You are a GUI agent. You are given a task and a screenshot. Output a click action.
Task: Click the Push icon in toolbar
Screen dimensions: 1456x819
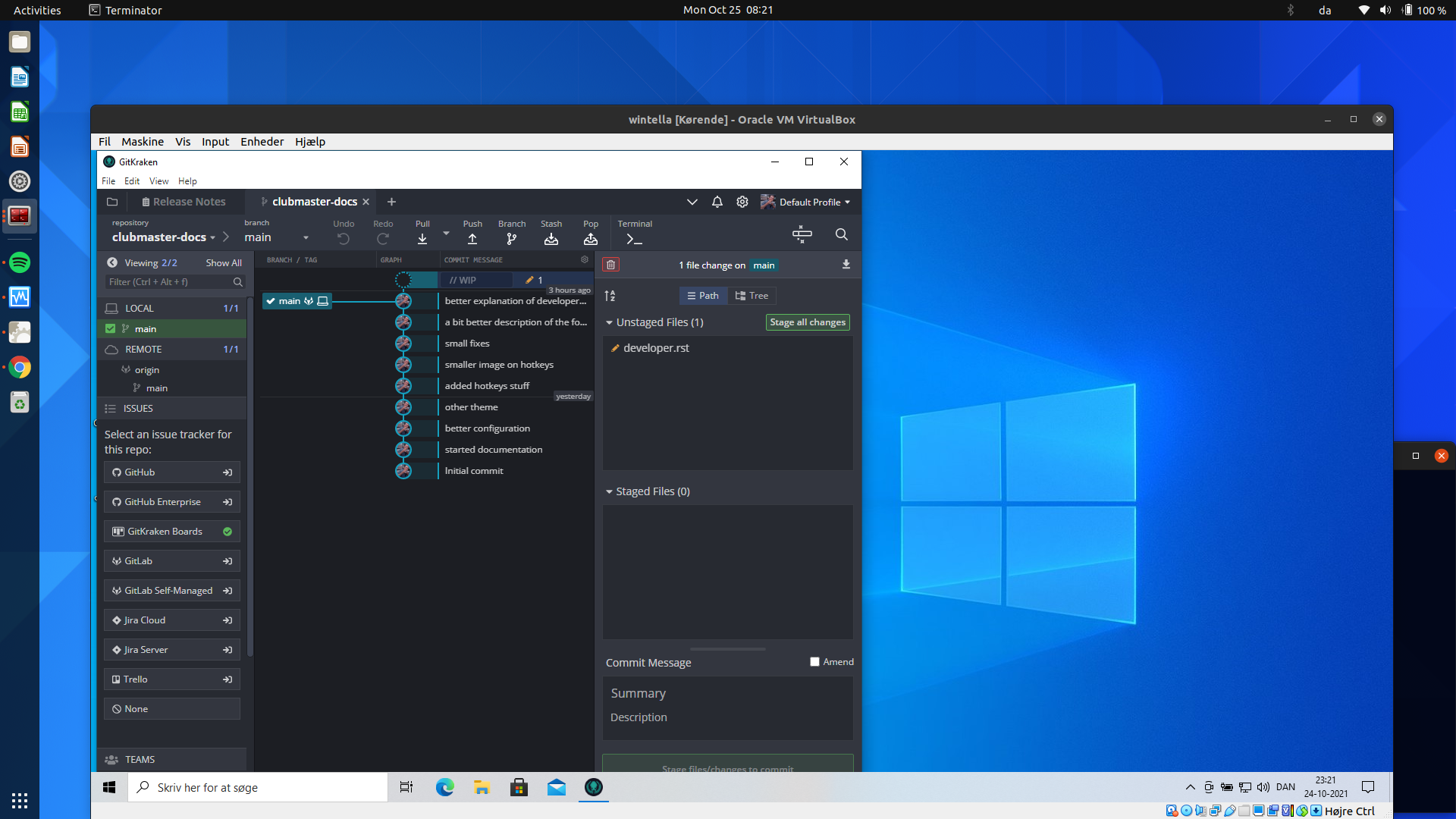[x=472, y=239]
